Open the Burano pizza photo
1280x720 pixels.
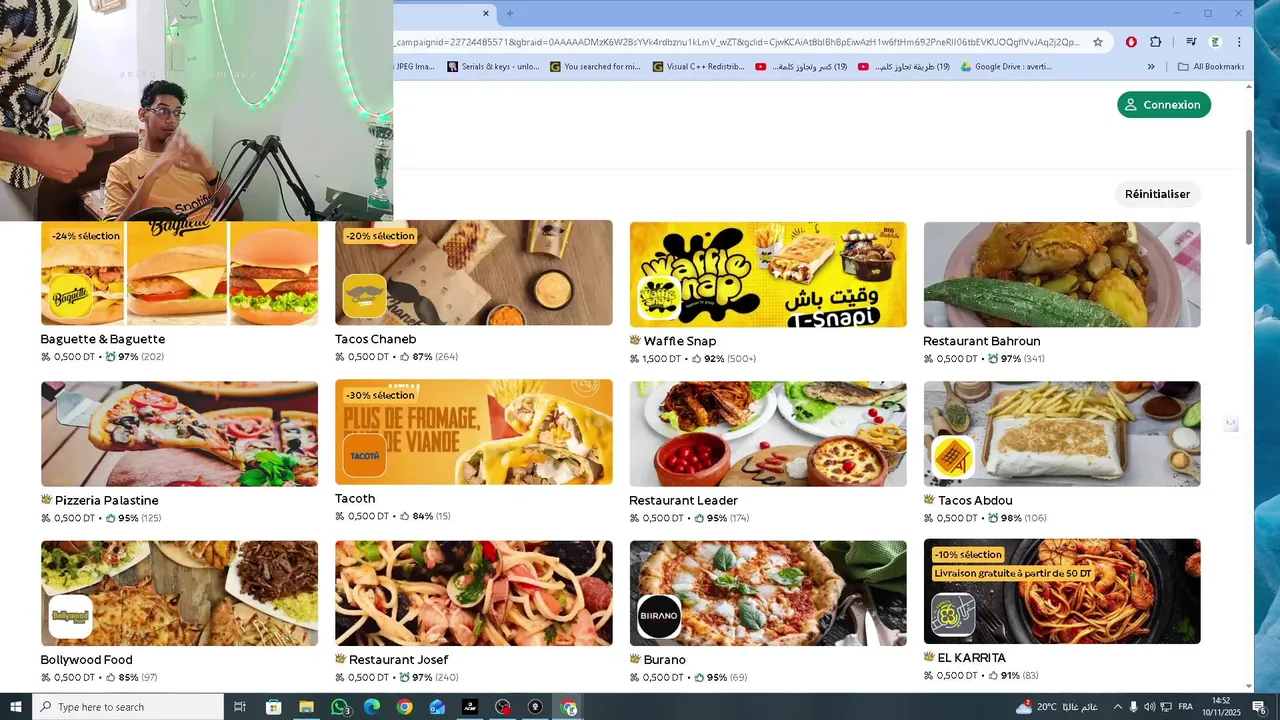click(x=768, y=593)
